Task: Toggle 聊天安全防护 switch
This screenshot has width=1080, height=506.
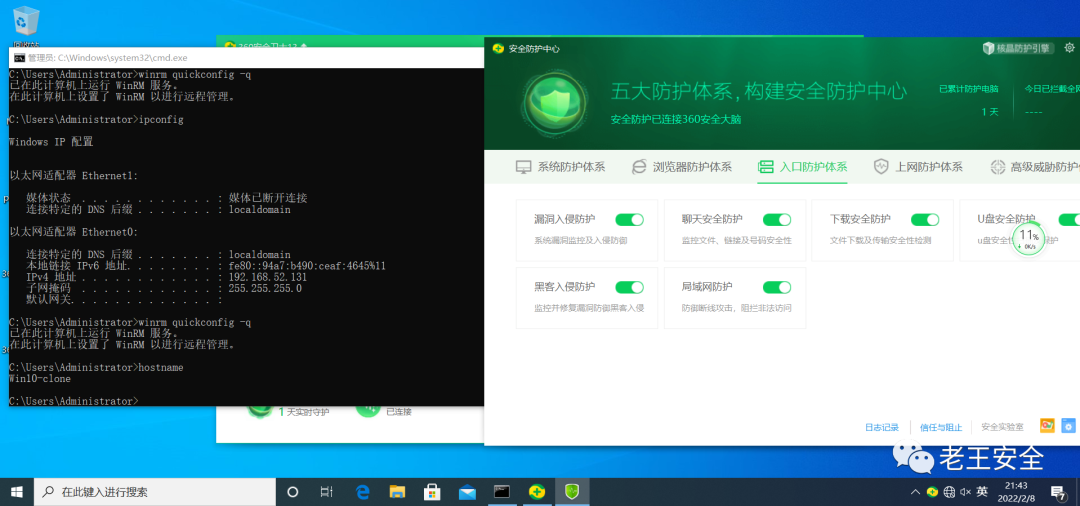Action: click(777, 220)
